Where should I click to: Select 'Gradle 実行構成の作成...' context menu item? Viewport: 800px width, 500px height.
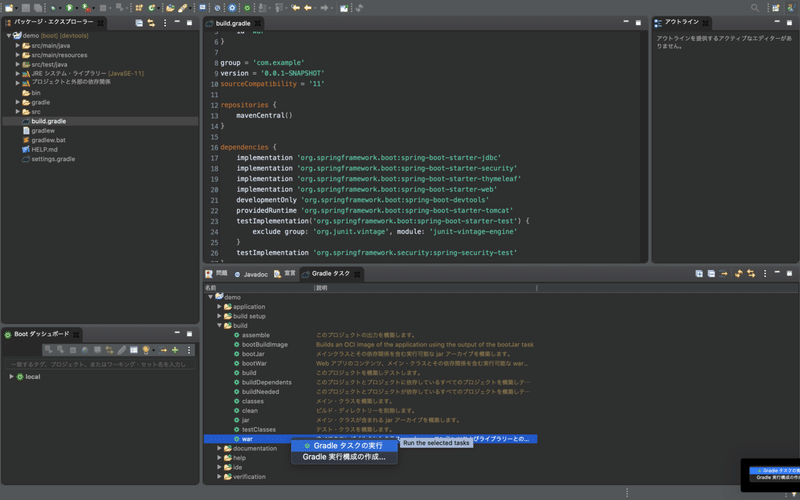pyautogui.click(x=344, y=457)
